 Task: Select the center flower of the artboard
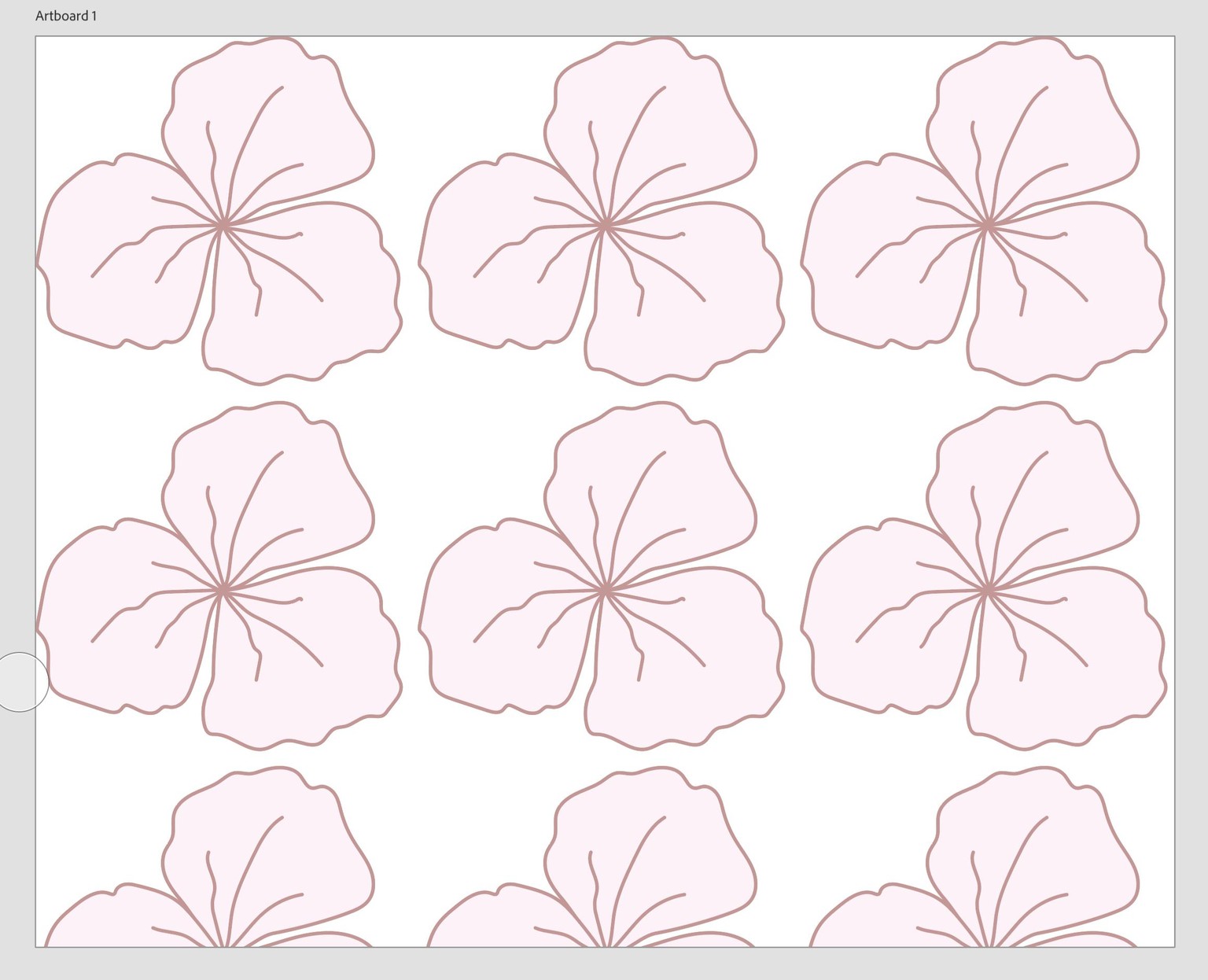click(602, 576)
